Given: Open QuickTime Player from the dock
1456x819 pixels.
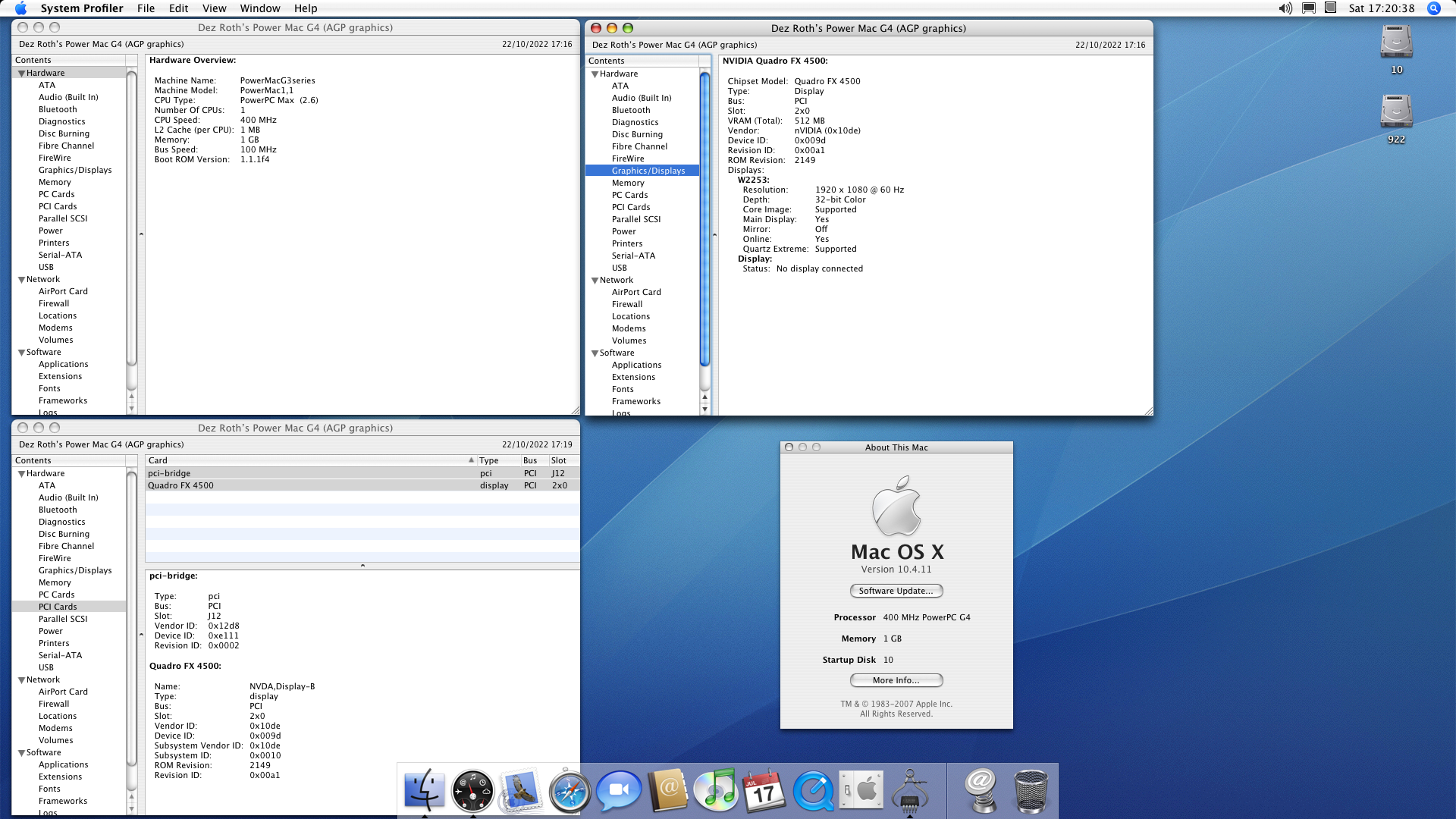Looking at the screenshot, I should pyautogui.click(x=812, y=791).
